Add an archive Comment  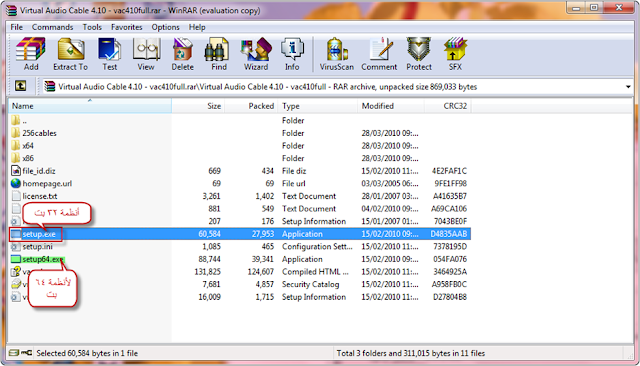coord(379,54)
